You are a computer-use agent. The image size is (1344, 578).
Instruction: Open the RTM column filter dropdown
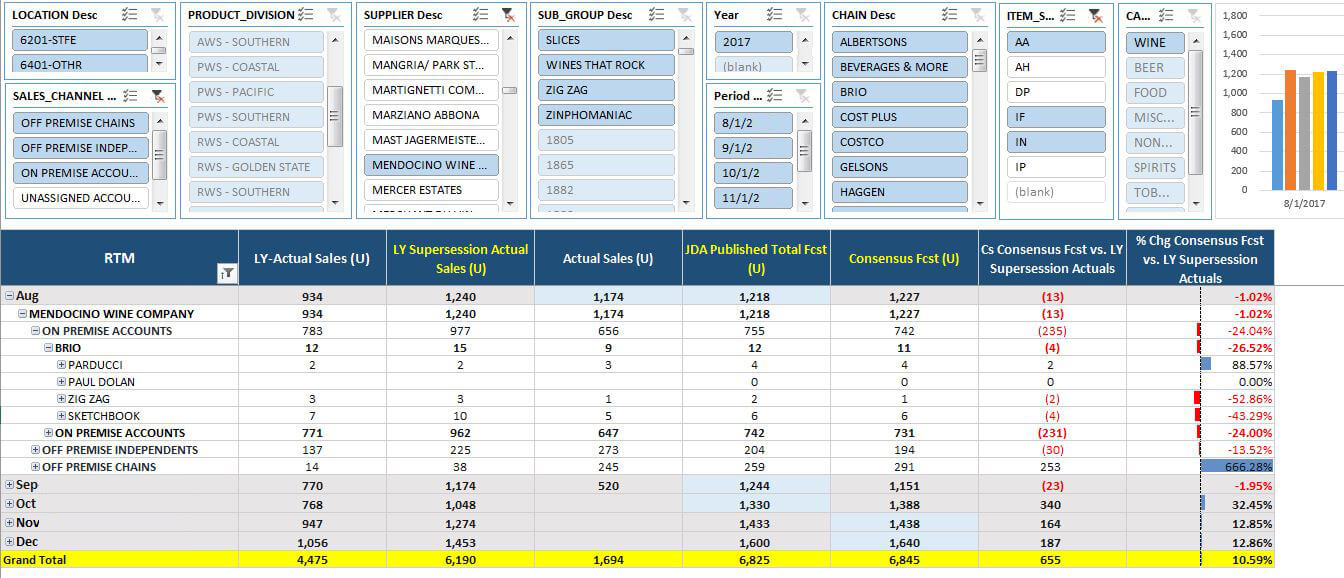click(x=227, y=274)
